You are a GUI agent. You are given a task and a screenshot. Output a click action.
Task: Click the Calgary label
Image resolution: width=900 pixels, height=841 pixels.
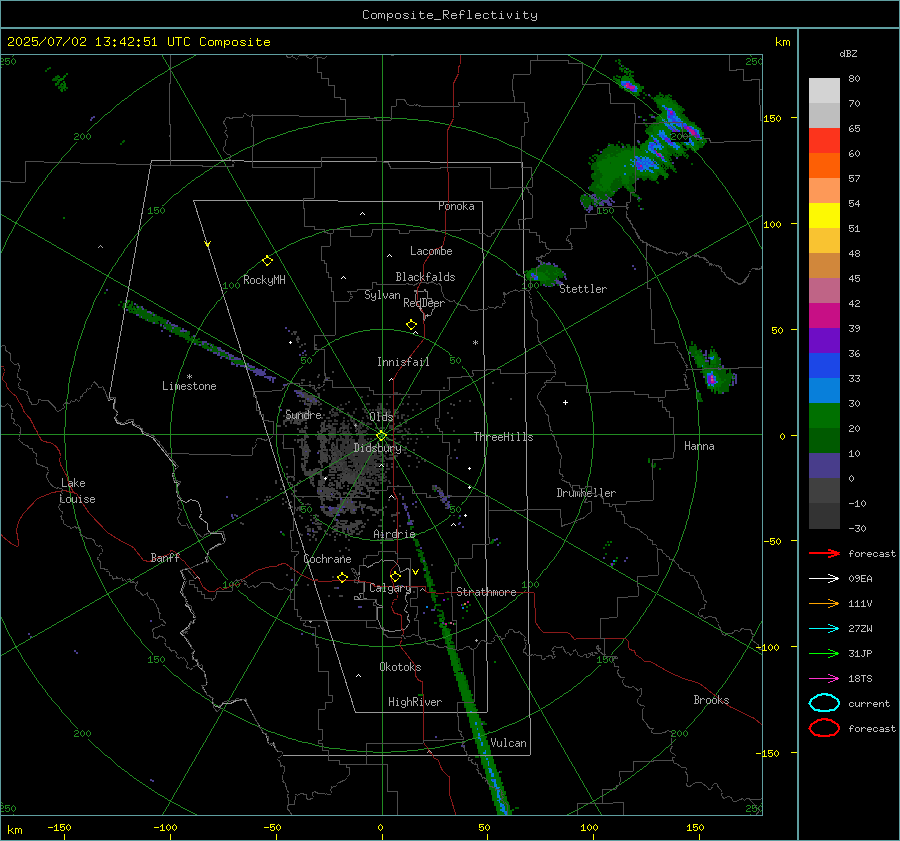pos(390,588)
